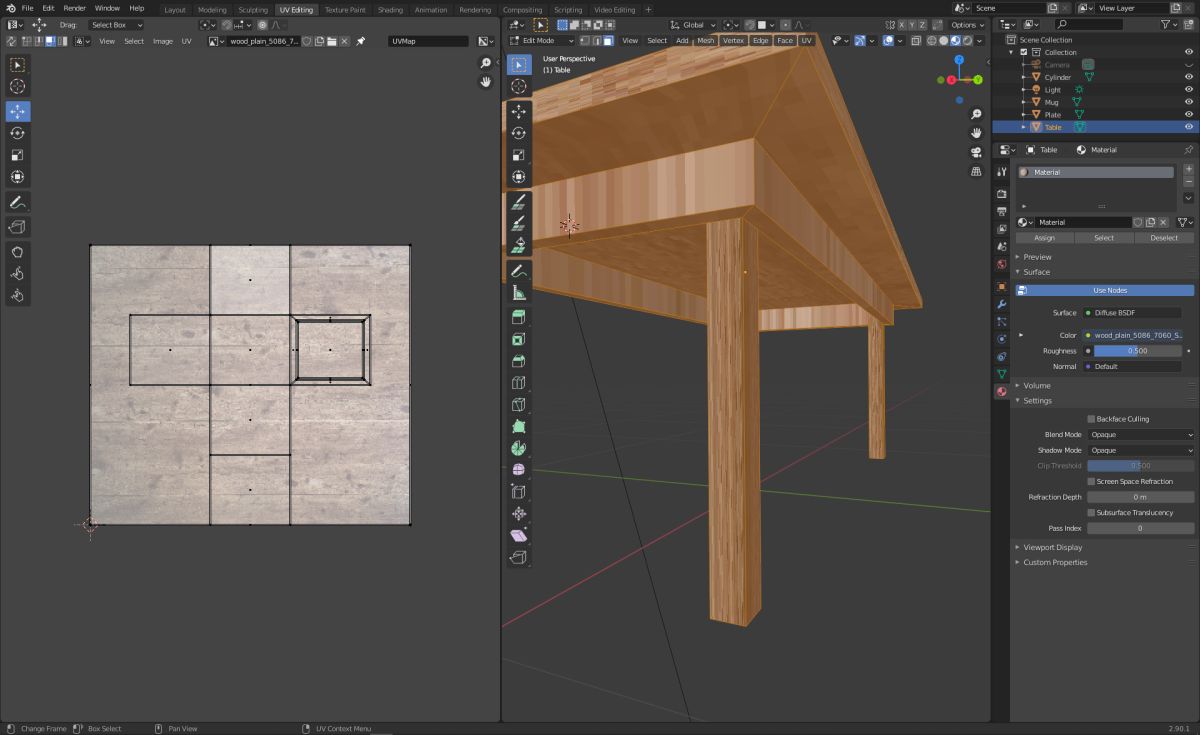
Task: Pick the Cursor tool in 3D viewport
Action: (x=519, y=87)
